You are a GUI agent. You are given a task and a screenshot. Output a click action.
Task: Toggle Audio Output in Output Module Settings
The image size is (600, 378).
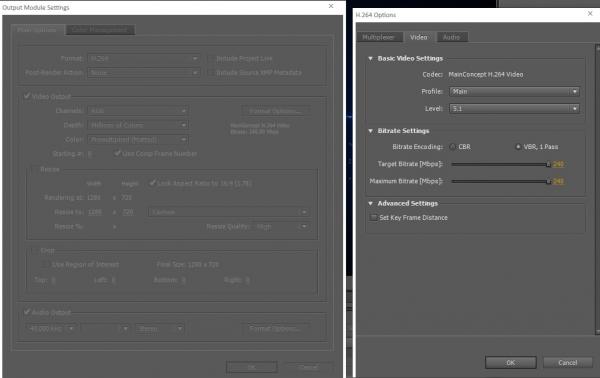[x=27, y=312]
